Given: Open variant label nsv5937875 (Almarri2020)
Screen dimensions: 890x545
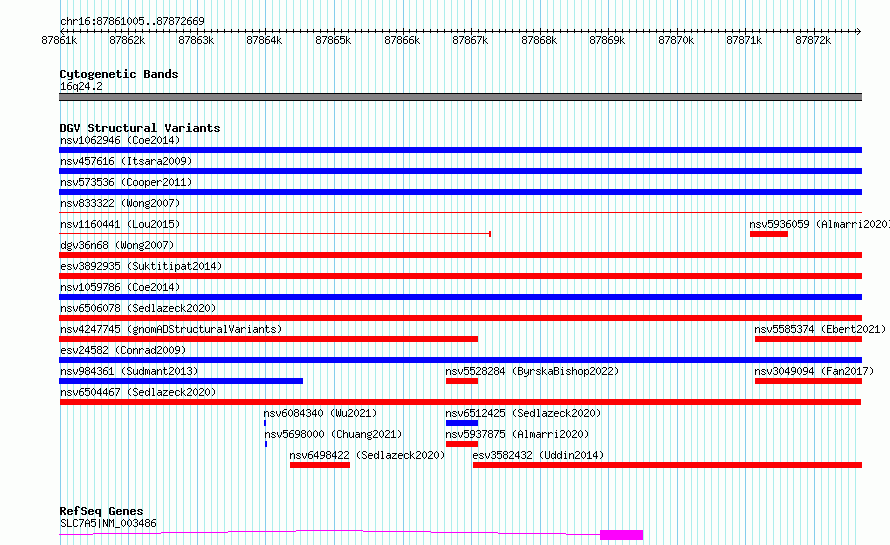Looking at the screenshot, I should 517,434.
